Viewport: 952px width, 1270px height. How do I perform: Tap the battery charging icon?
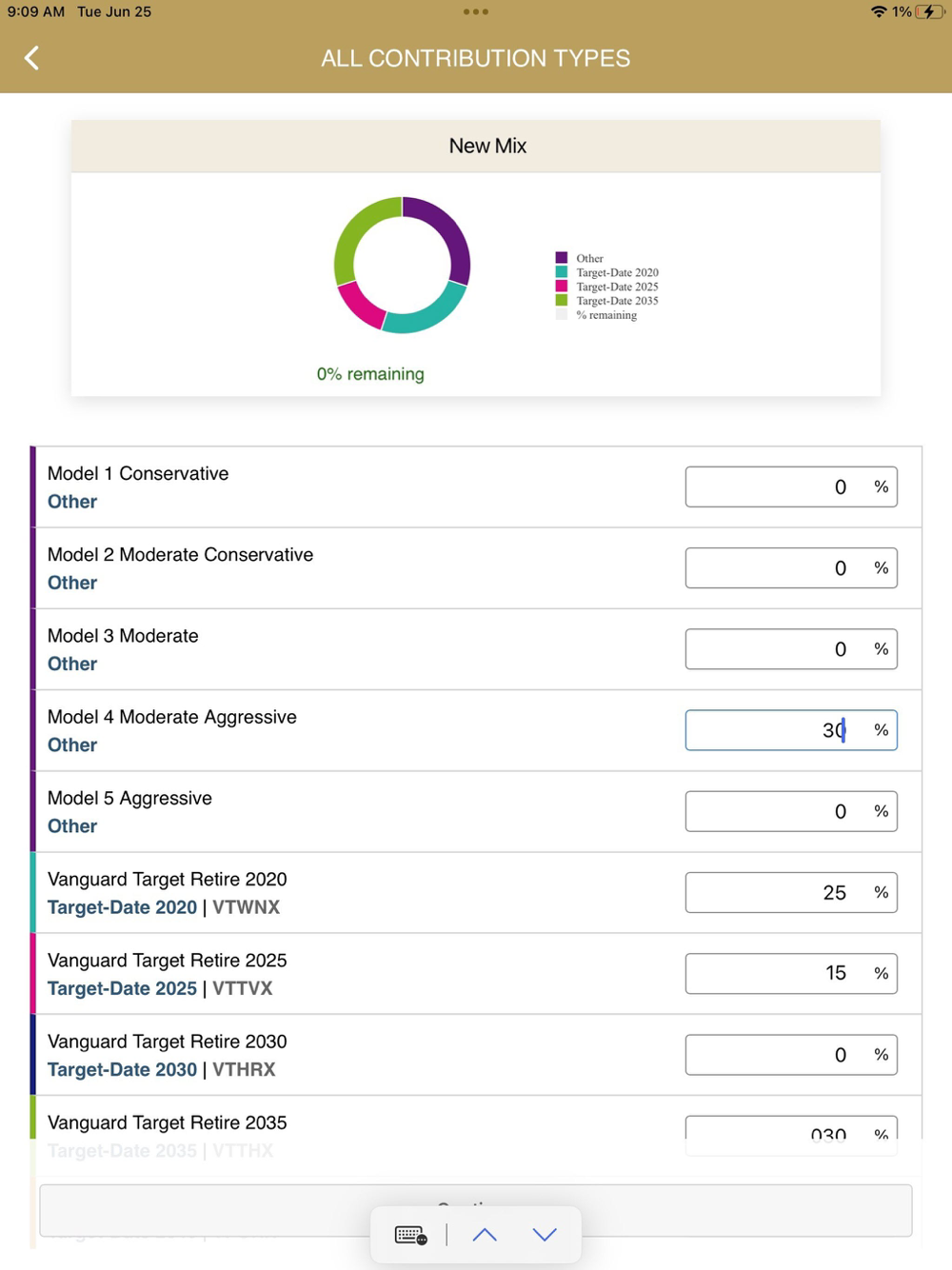[930, 12]
